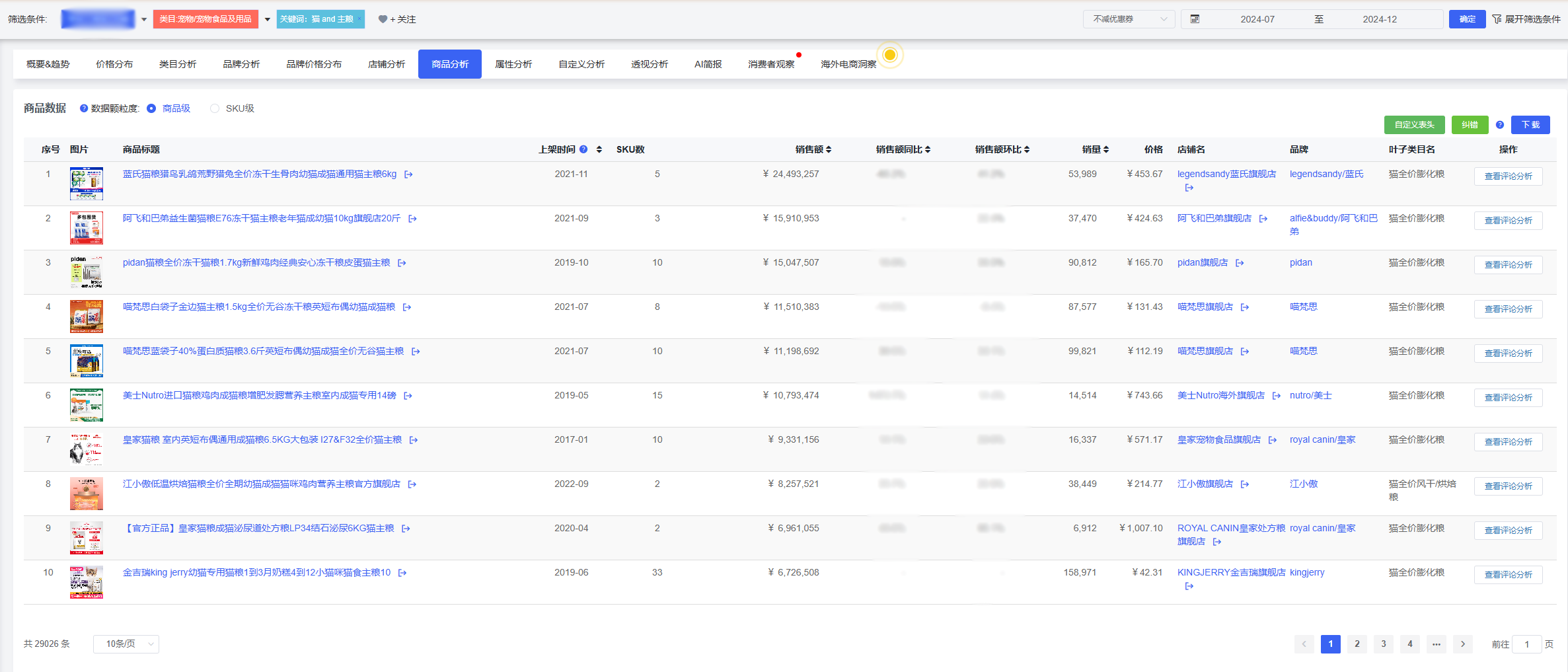Viewport: 1568px width, 672px height.
Task: Open external link icon for 美士Nutro进口猫粮 title
Action: [408, 396]
